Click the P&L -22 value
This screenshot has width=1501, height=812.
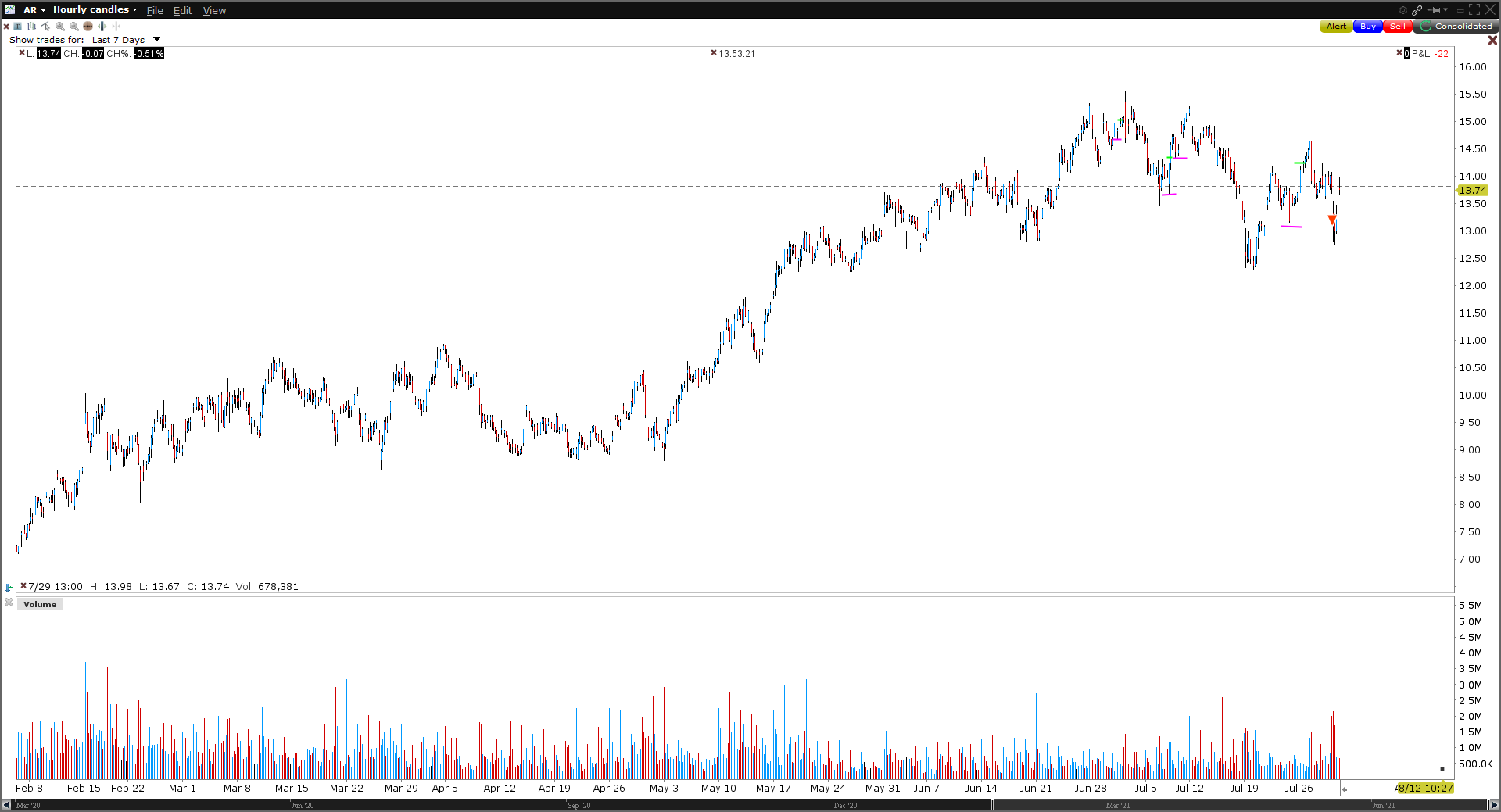[x=1442, y=53]
